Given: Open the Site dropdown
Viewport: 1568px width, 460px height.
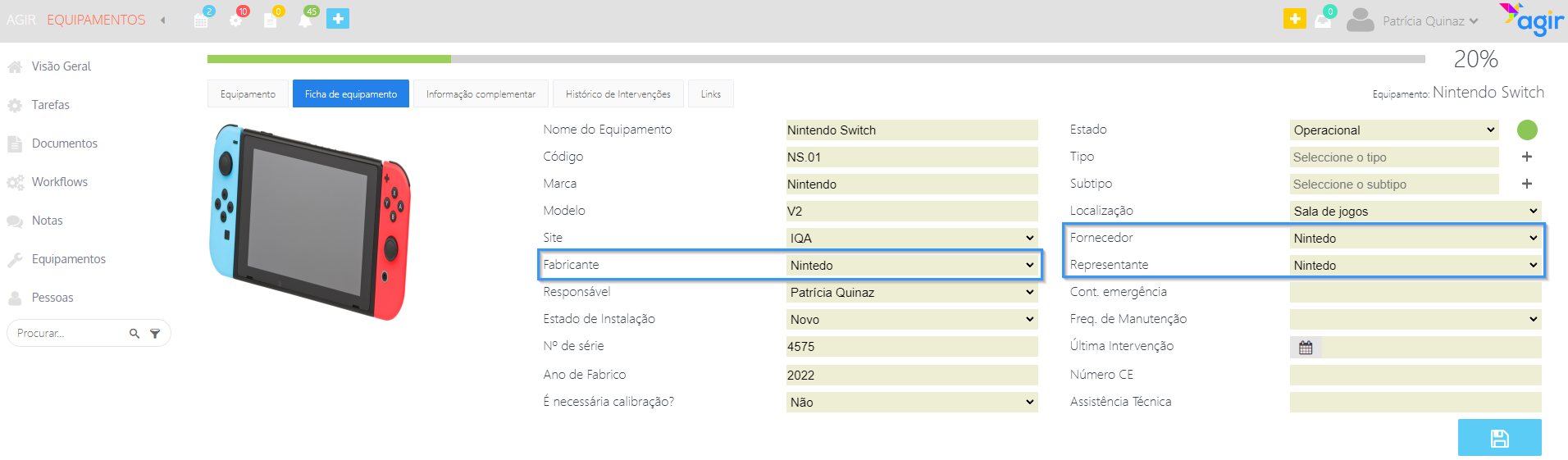Looking at the screenshot, I should [912, 238].
